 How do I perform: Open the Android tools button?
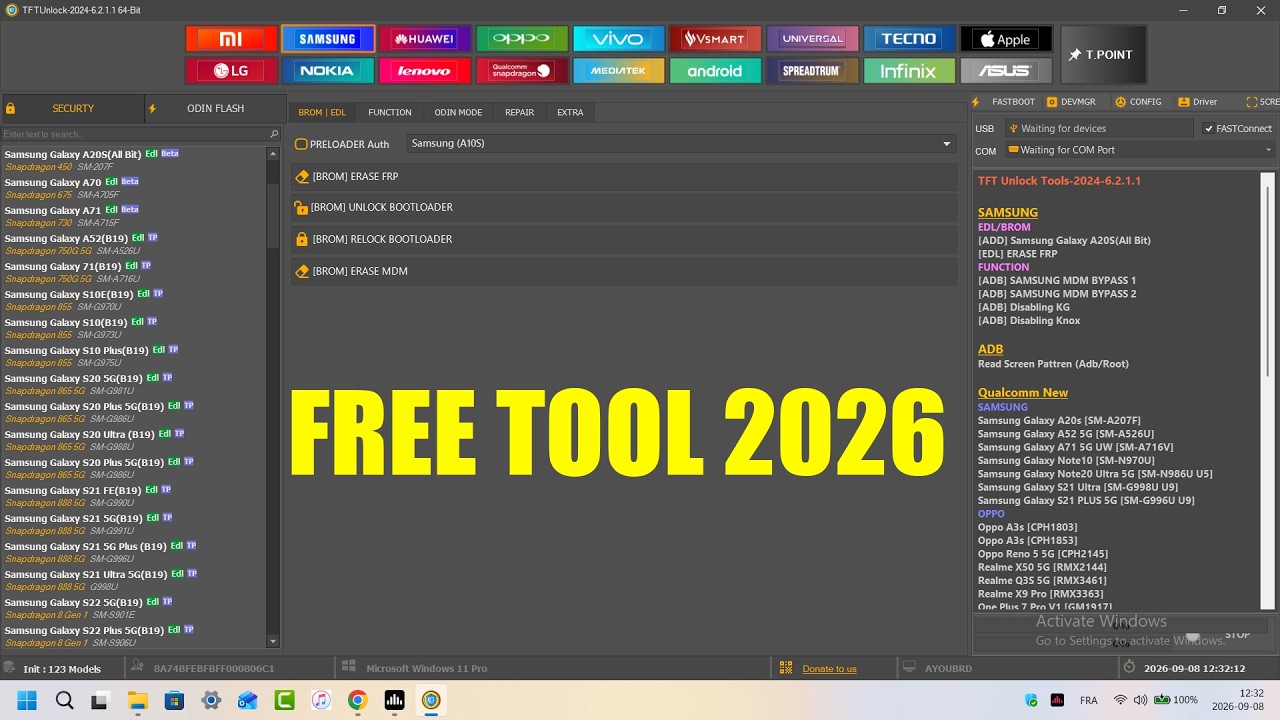pos(715,71)
